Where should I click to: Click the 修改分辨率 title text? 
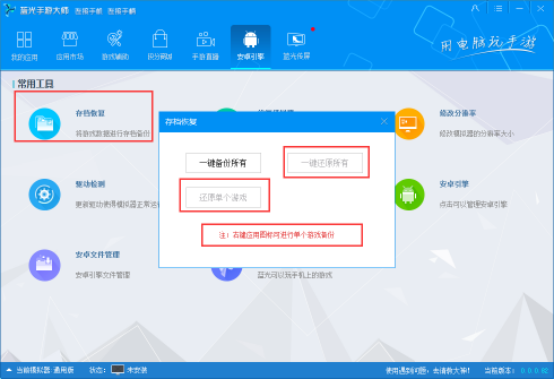pos(458,113)
